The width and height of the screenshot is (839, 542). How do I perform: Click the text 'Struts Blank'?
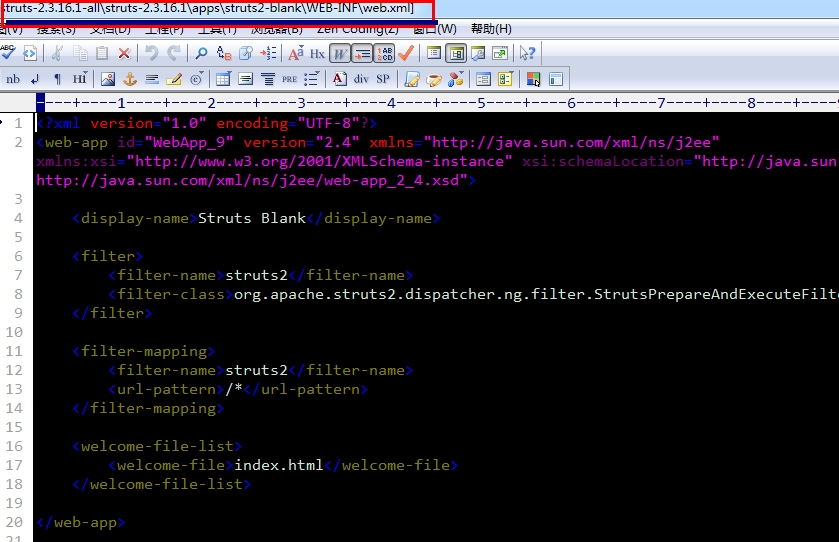click(x=251, y=218)
